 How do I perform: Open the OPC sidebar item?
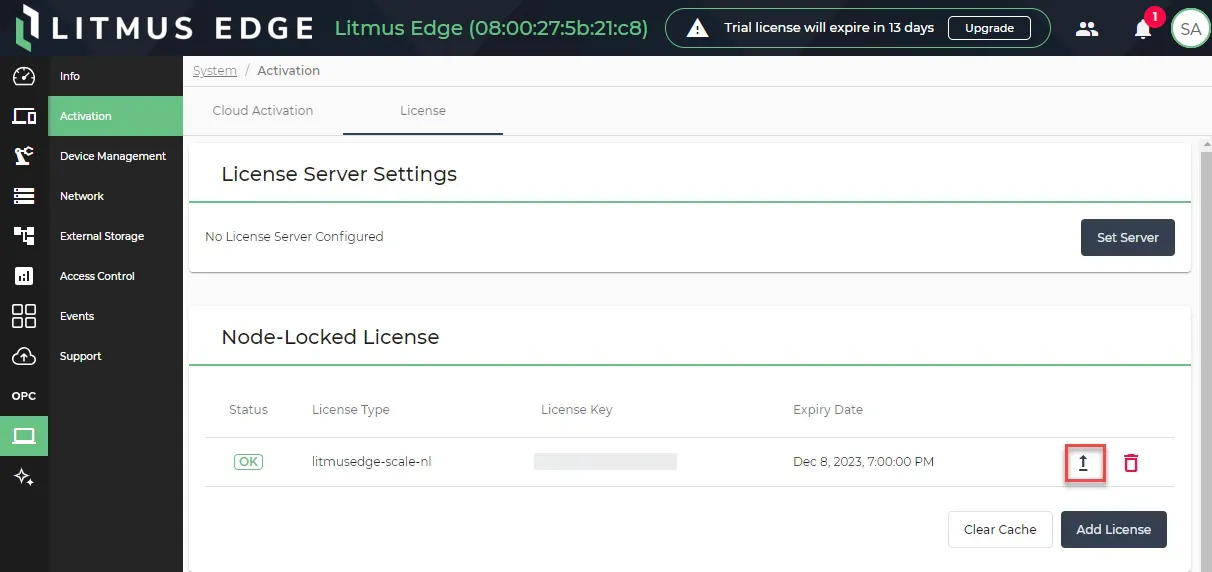click(24, 396)
